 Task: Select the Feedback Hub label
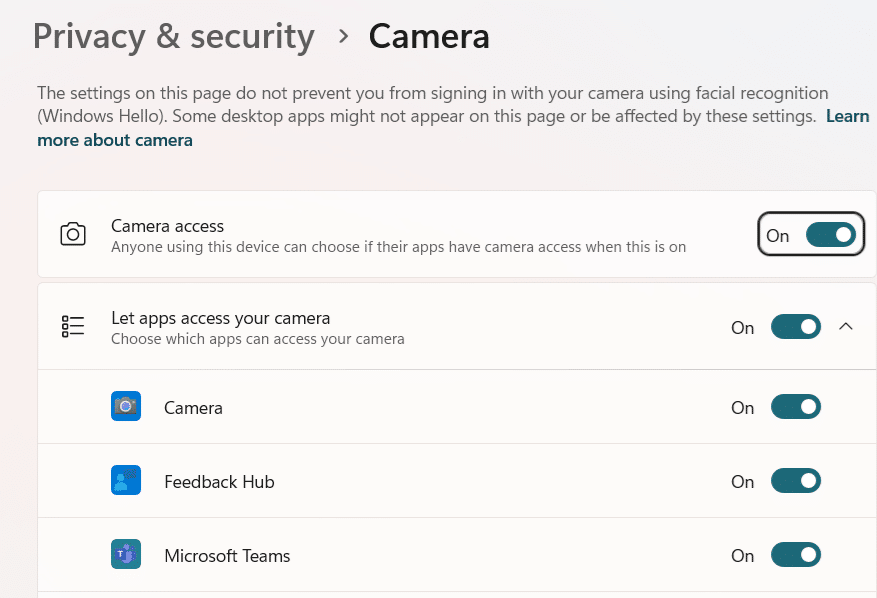[219, 482]
